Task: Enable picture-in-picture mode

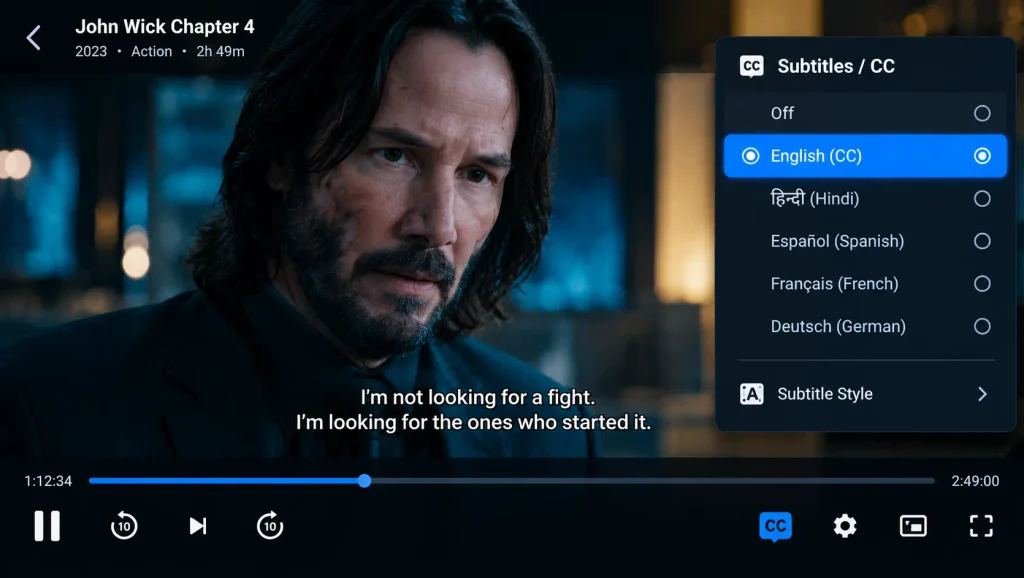Action: [x=913, y=526]
